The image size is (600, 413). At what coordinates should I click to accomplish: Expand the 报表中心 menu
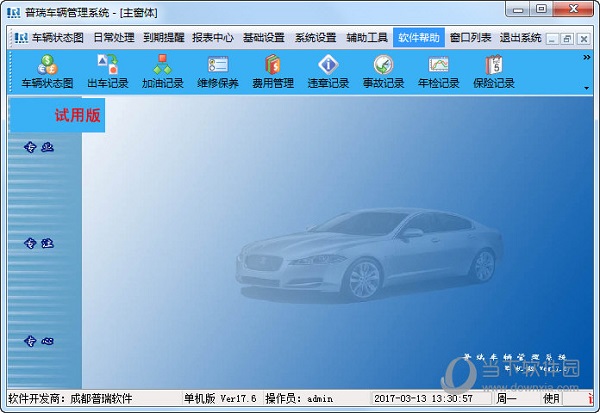click(x=215, y=38)
